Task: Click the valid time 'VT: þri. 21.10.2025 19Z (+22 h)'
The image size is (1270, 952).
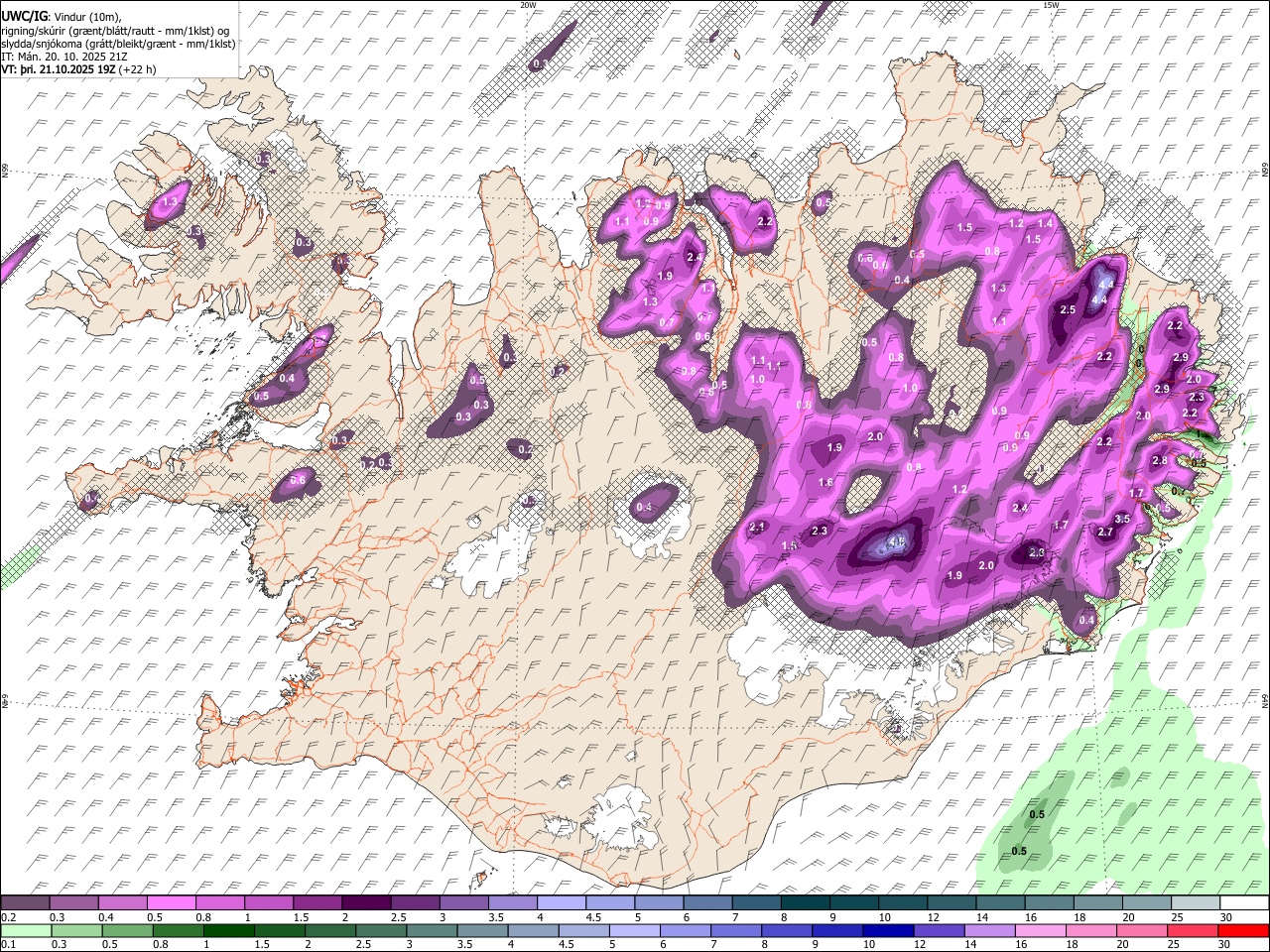Action: (x=78, y=69)
